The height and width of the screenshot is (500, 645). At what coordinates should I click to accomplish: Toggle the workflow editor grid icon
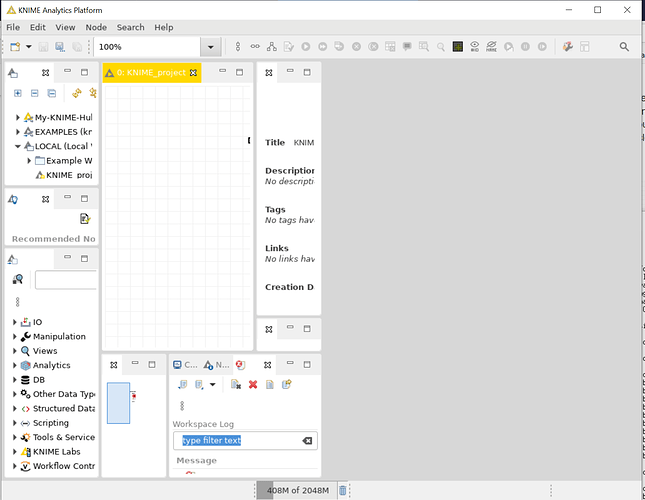tap(458, 46)
